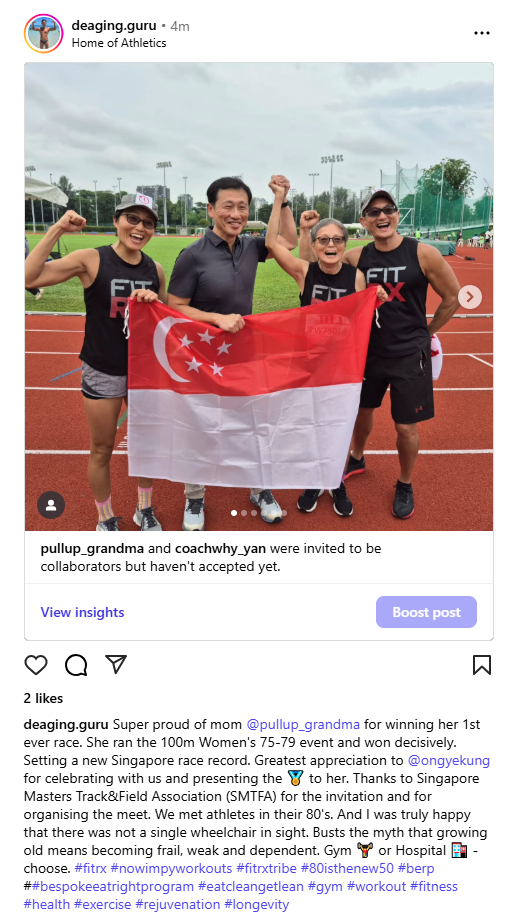The width and height of the screenshot is (520, 919).
Task: Open pullup_grandma collaborator profile
Action: (92, 549)
